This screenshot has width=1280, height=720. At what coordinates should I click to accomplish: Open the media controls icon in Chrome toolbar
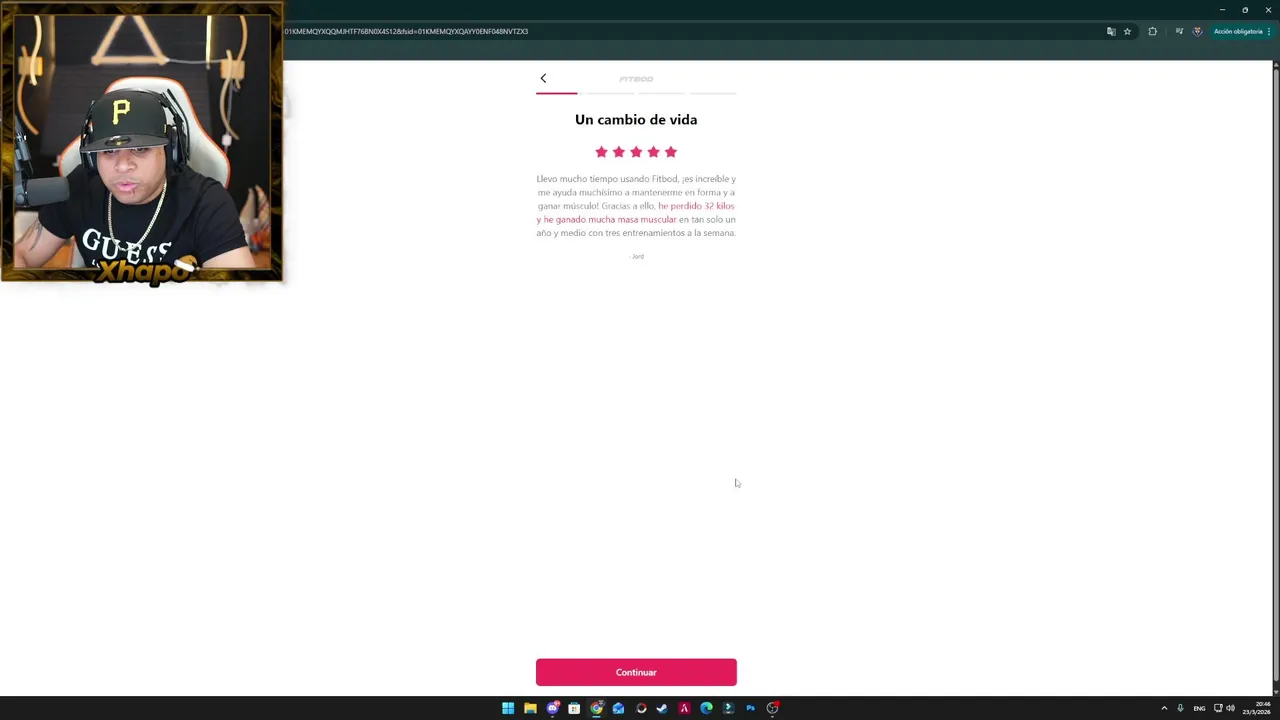[1179, 31]
